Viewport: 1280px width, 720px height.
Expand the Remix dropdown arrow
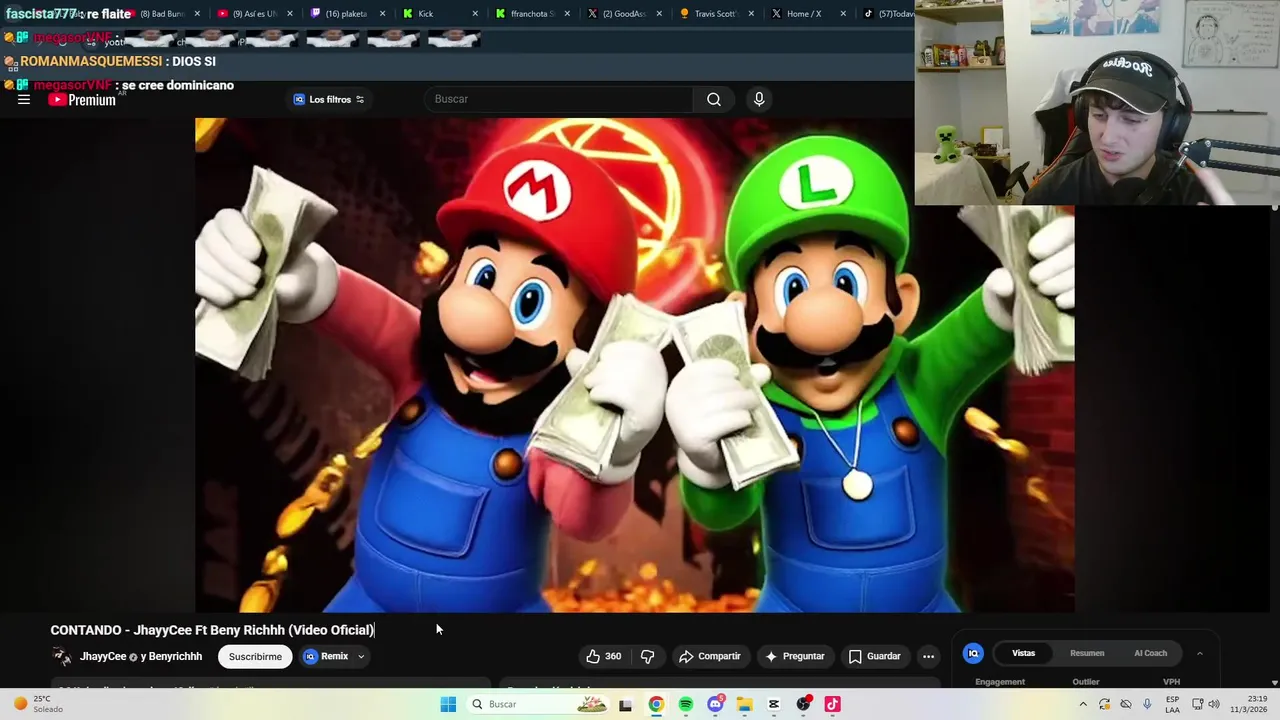click(361, 656)
